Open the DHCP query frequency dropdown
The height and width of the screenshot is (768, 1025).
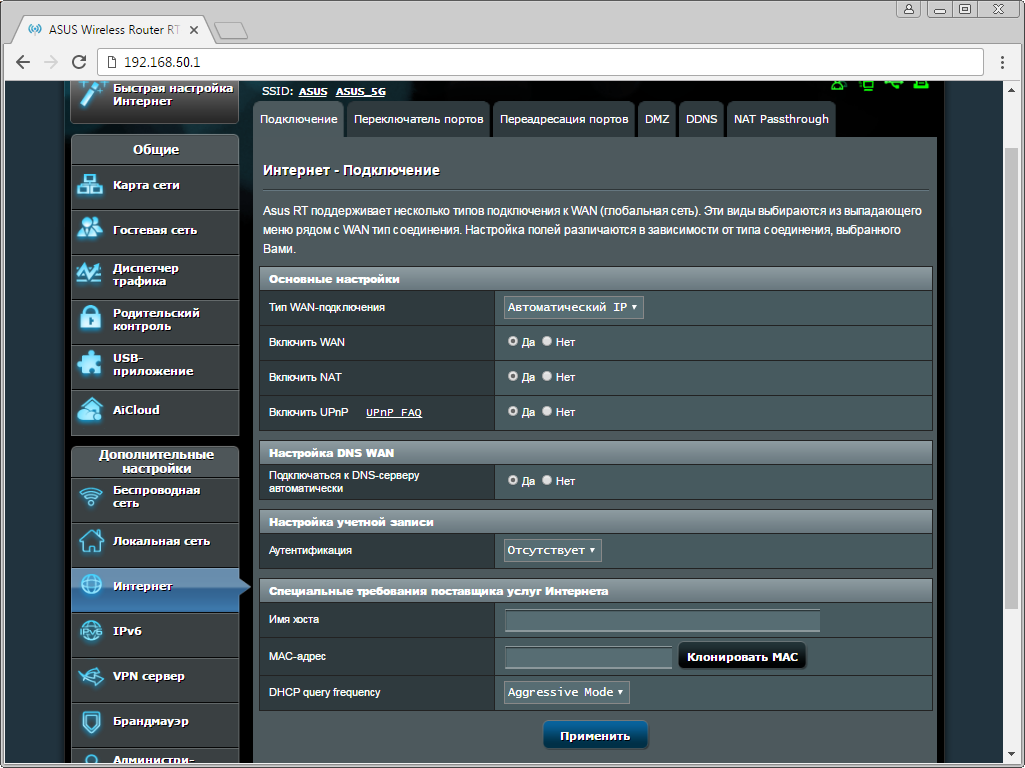[x=566, y=692]
